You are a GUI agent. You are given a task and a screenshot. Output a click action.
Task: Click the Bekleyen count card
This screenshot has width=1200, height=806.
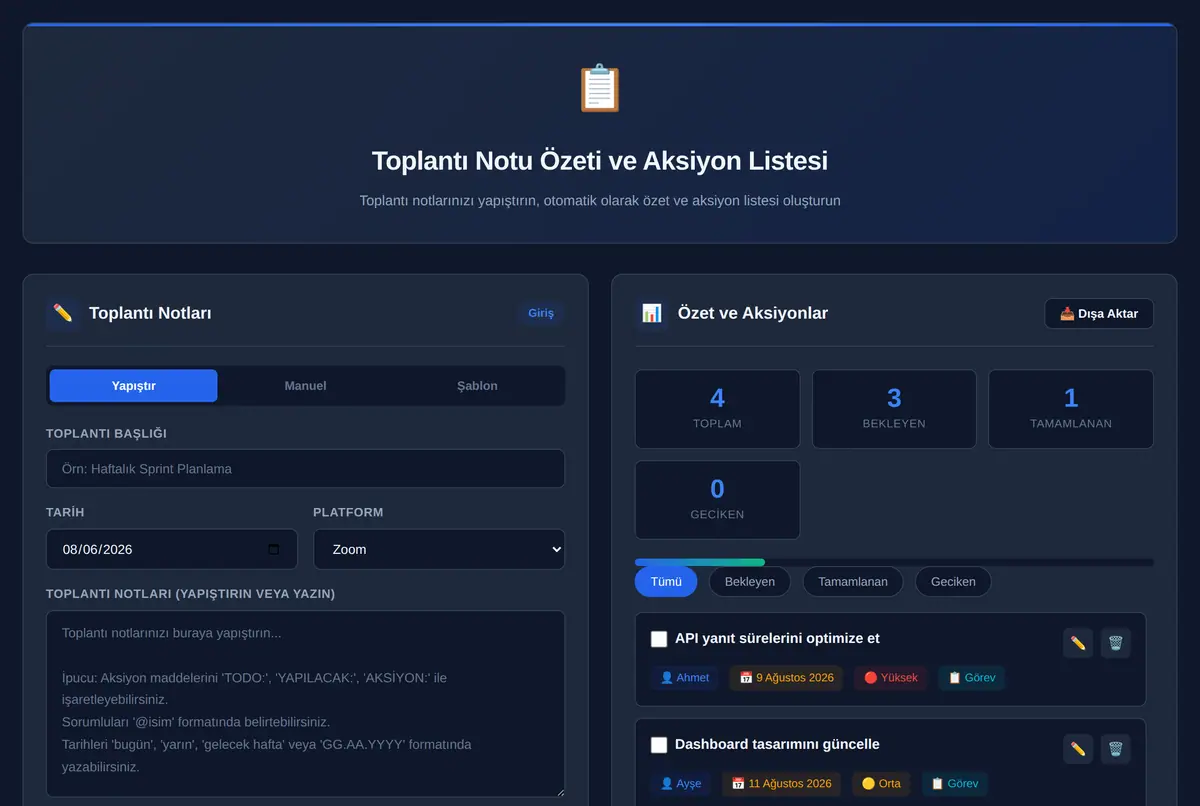pos(894,409)
